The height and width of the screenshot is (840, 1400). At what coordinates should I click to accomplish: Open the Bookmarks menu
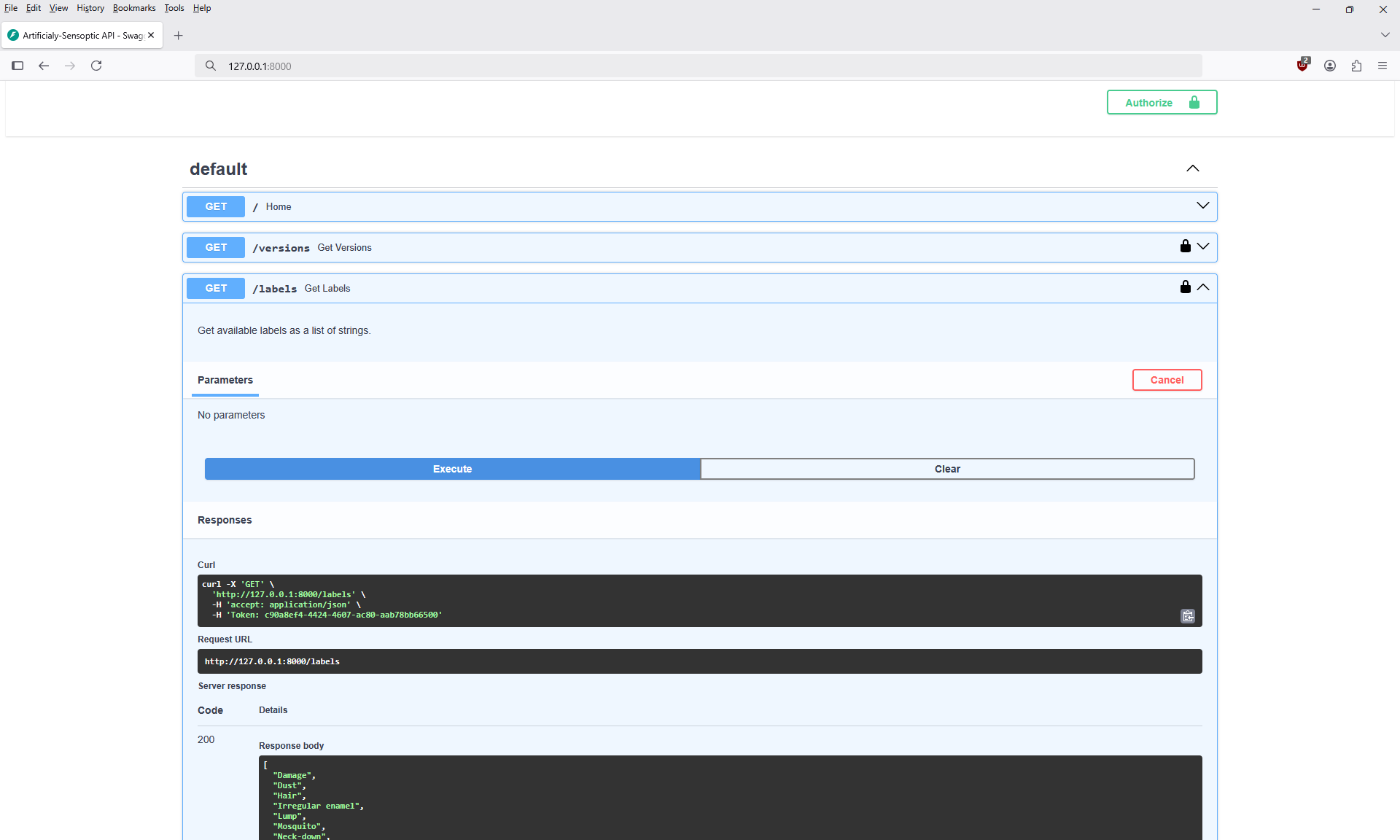point(134,8)
